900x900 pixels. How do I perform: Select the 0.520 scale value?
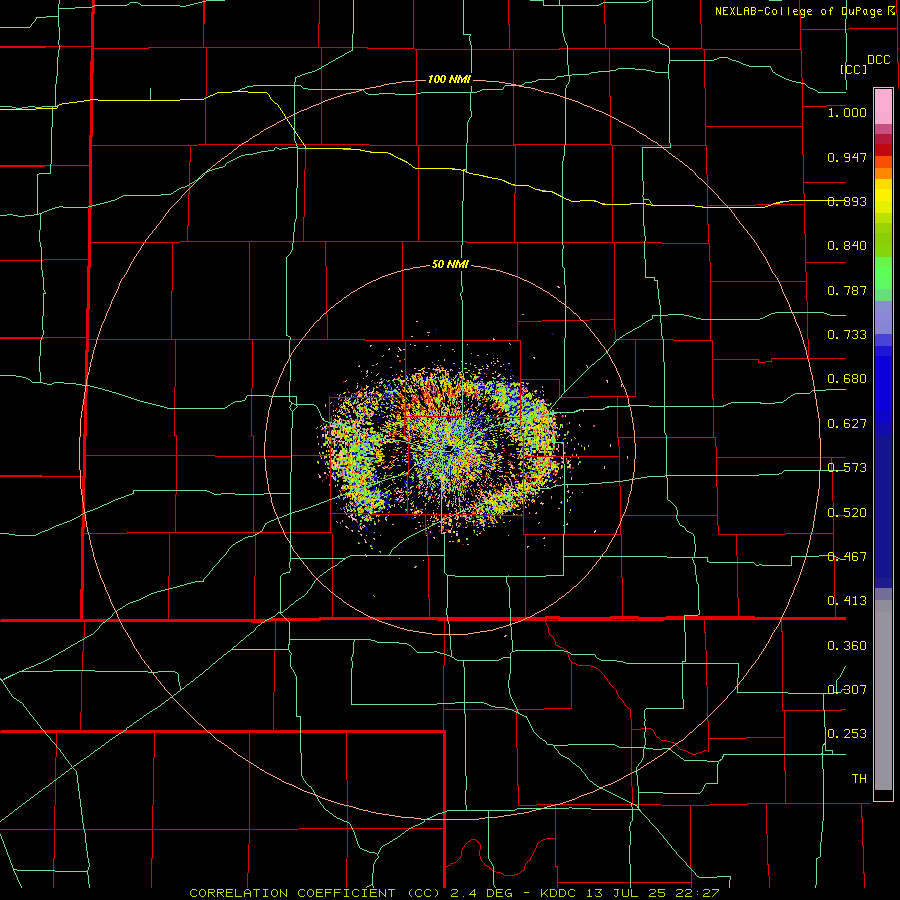847,513
